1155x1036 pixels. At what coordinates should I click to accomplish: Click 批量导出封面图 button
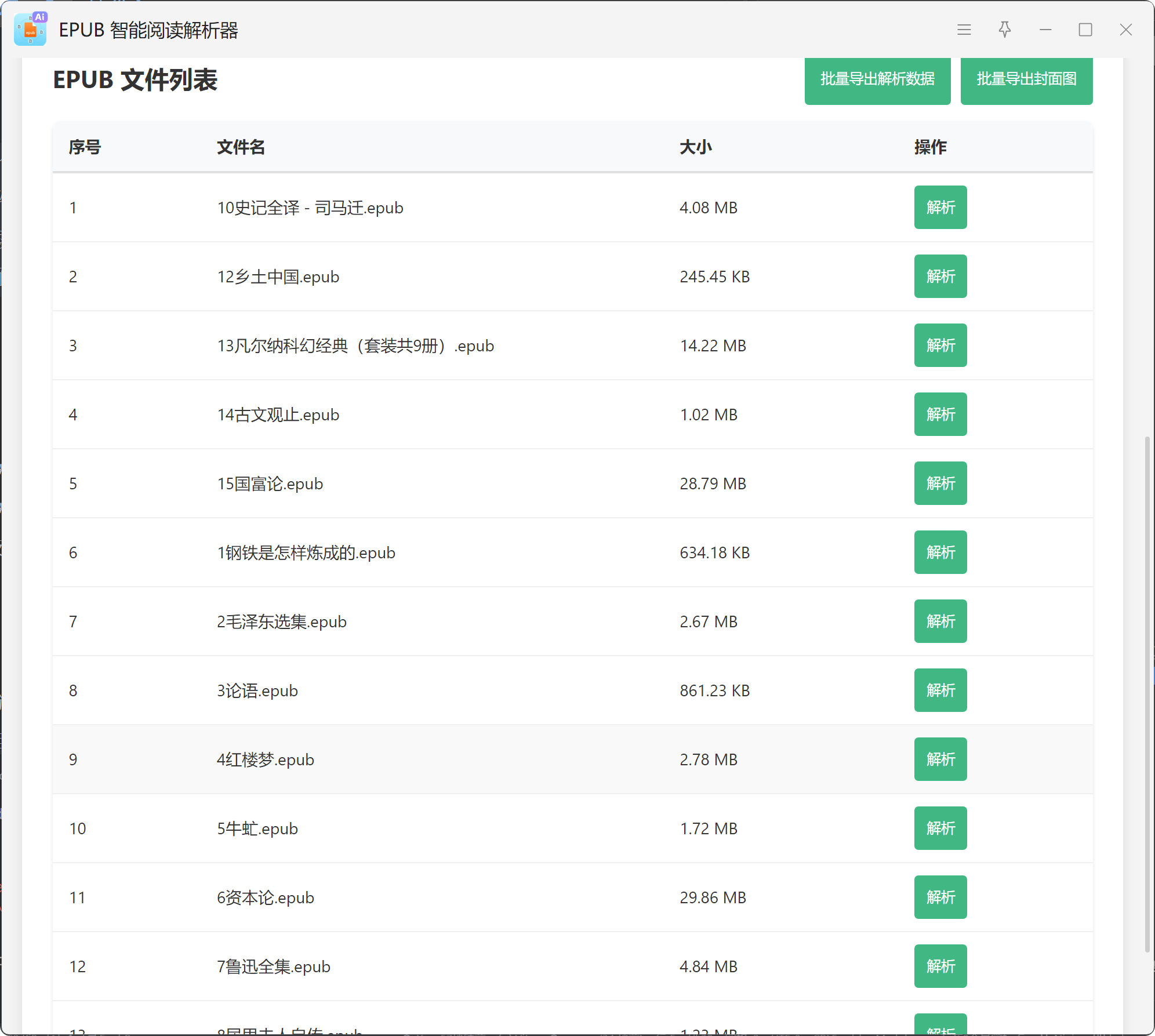[1026, 79]
